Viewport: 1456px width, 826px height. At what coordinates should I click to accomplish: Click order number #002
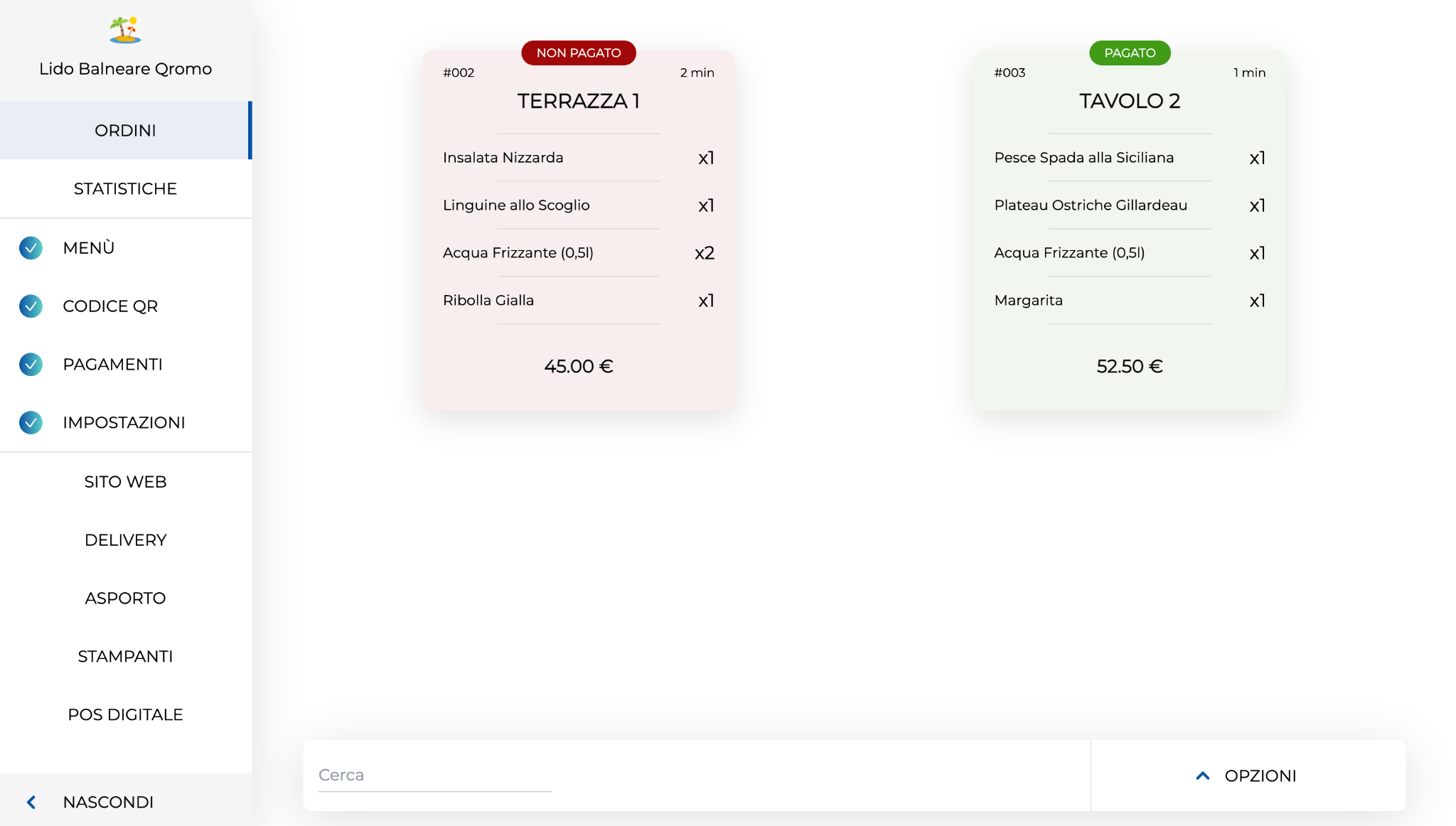(x=459, y=73)
